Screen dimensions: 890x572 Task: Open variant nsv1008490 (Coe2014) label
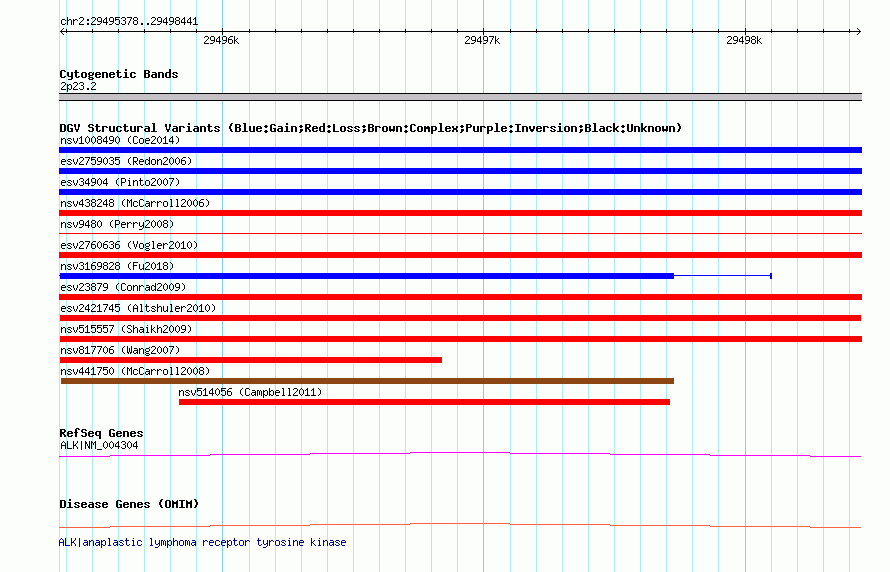coord(120,140)
